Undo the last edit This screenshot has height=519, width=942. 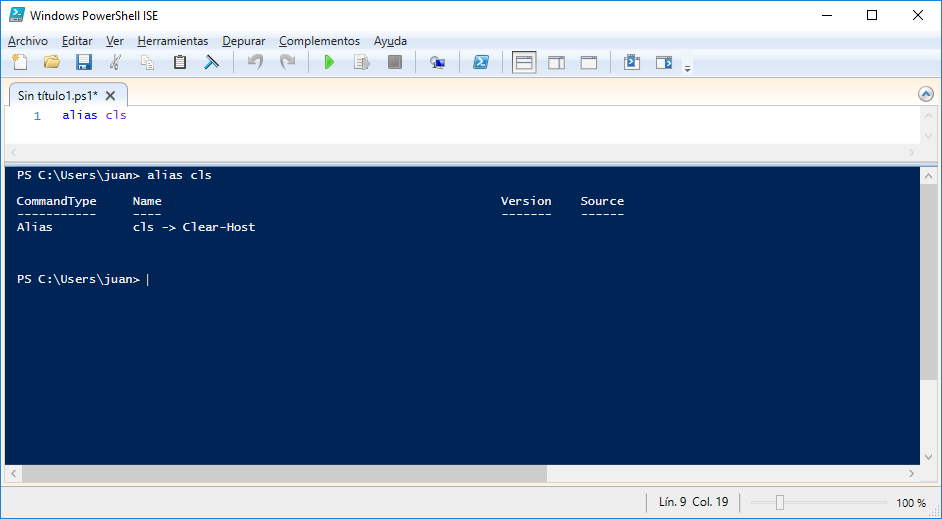[x=256, y=62]
